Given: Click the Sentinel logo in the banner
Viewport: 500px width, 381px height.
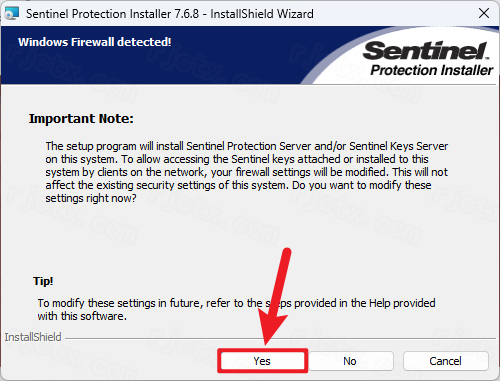Looking at the screenshot, I should pos(426,51).
